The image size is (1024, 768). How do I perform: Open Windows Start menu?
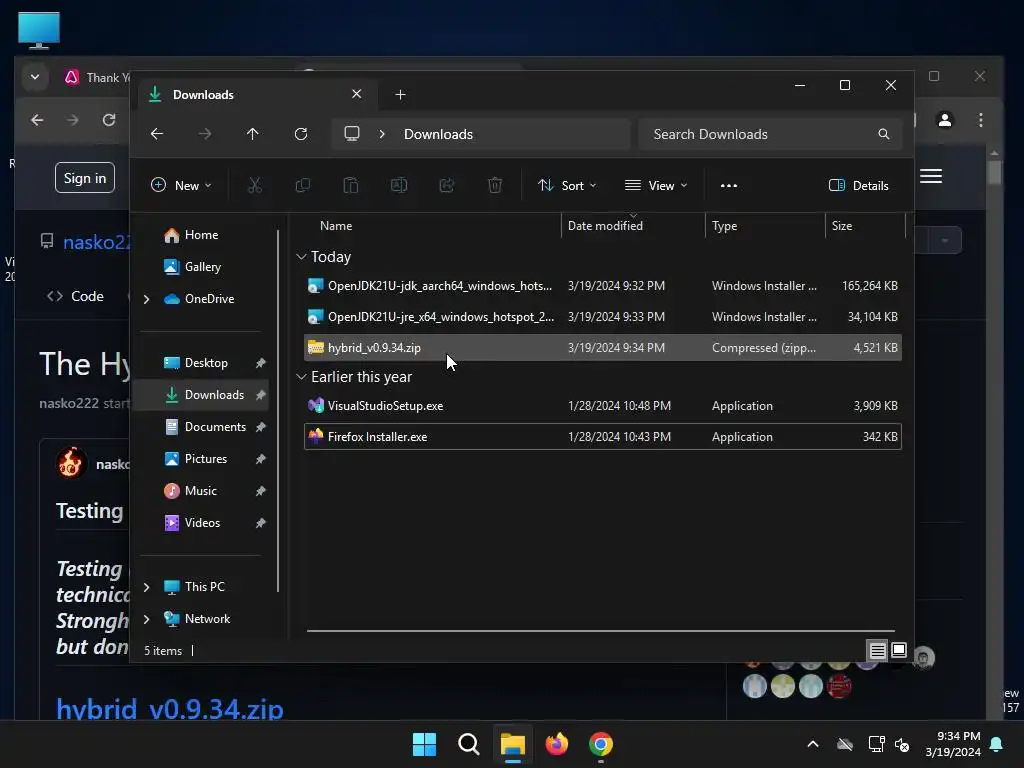424,744
